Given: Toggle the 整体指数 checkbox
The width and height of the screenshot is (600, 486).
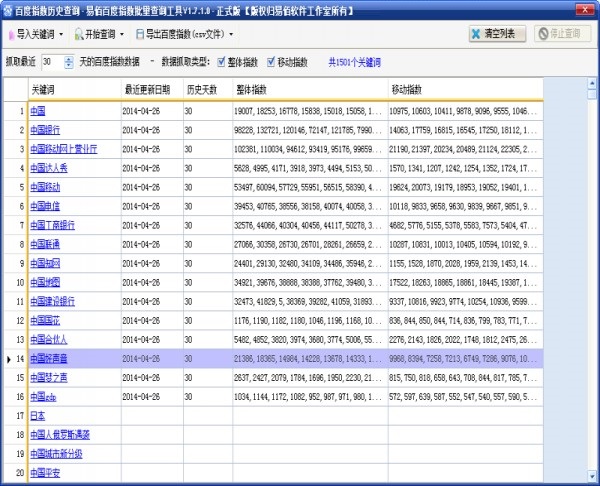Looking at the screenshot, I should [221, 62].
